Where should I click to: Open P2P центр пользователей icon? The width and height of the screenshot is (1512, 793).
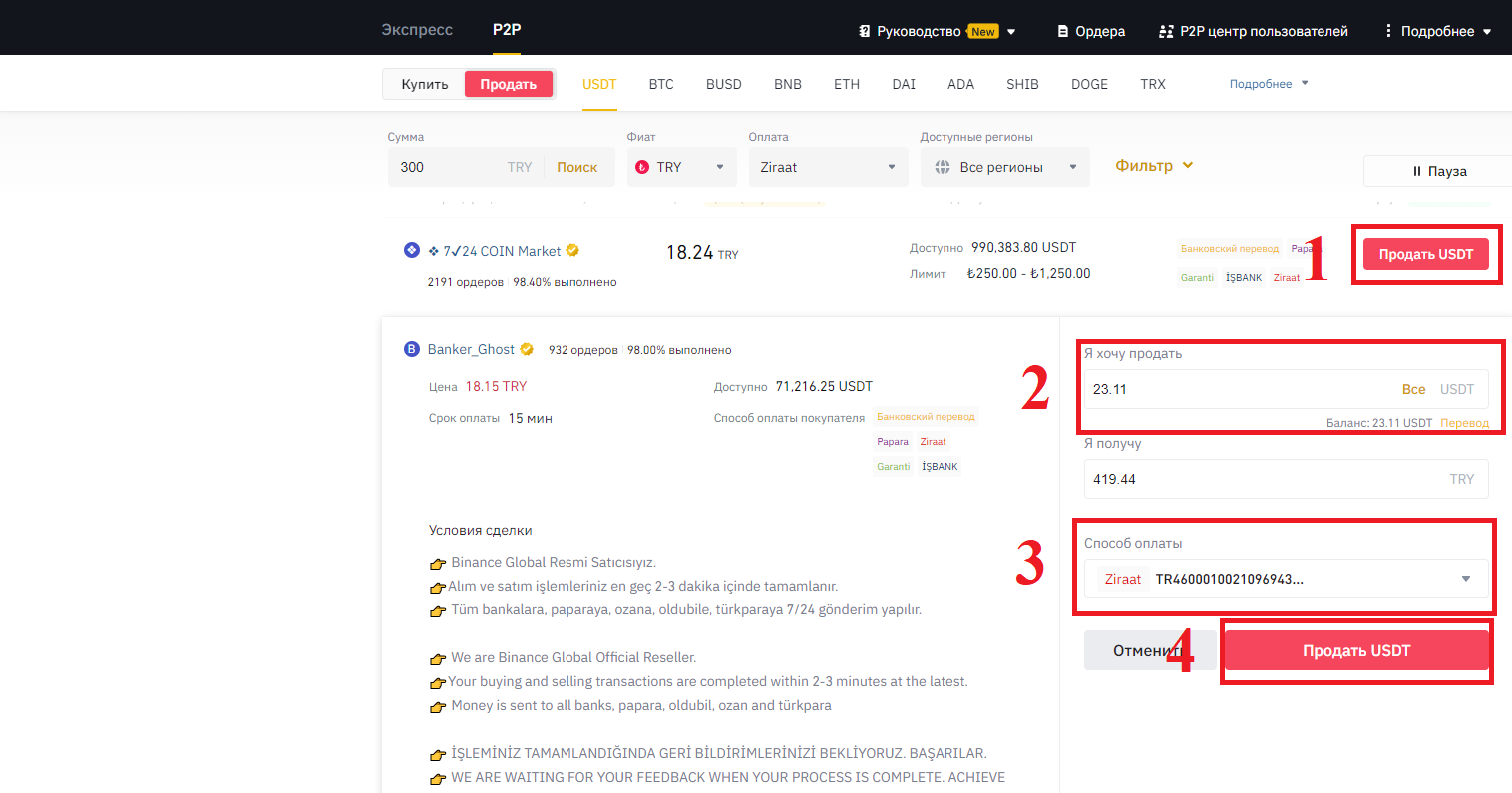(x=1166, y=31)
